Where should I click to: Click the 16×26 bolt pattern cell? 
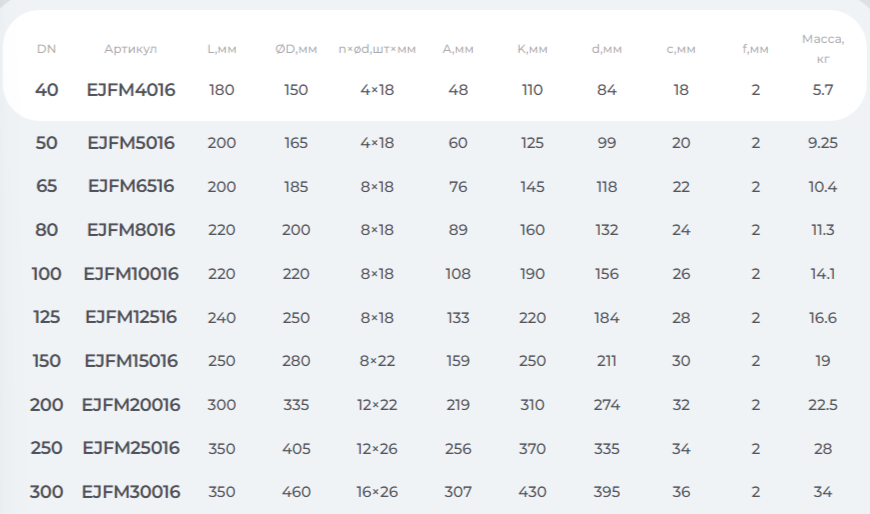(377, 492)
